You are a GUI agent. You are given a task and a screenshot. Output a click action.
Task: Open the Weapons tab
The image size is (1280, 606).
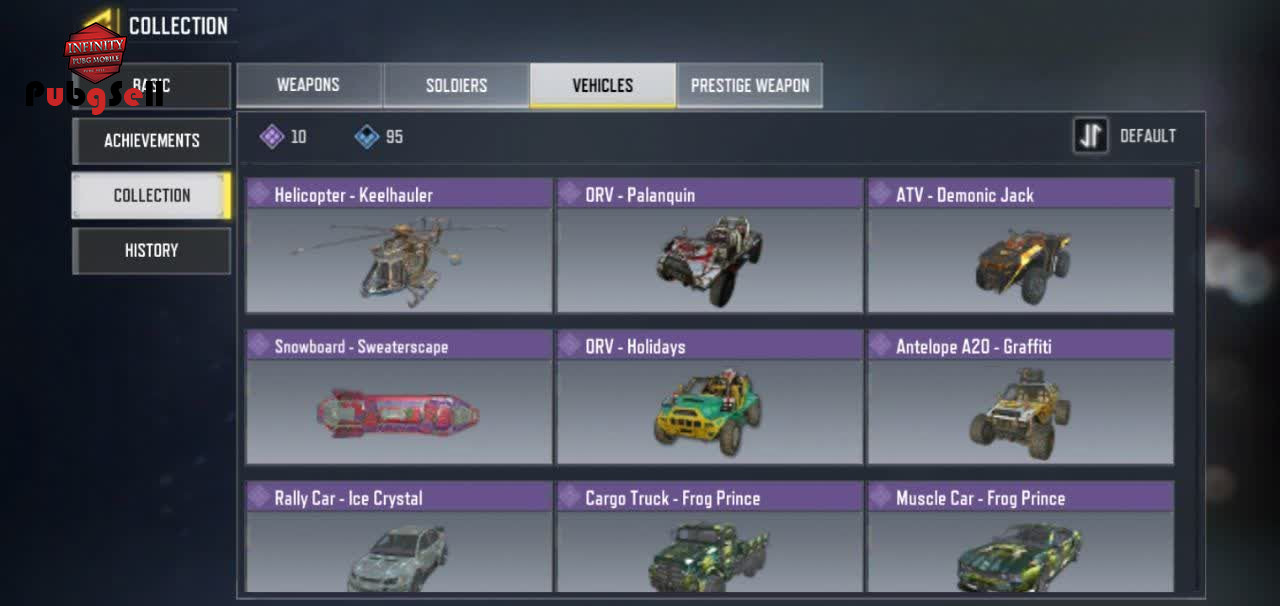point(308,85)
